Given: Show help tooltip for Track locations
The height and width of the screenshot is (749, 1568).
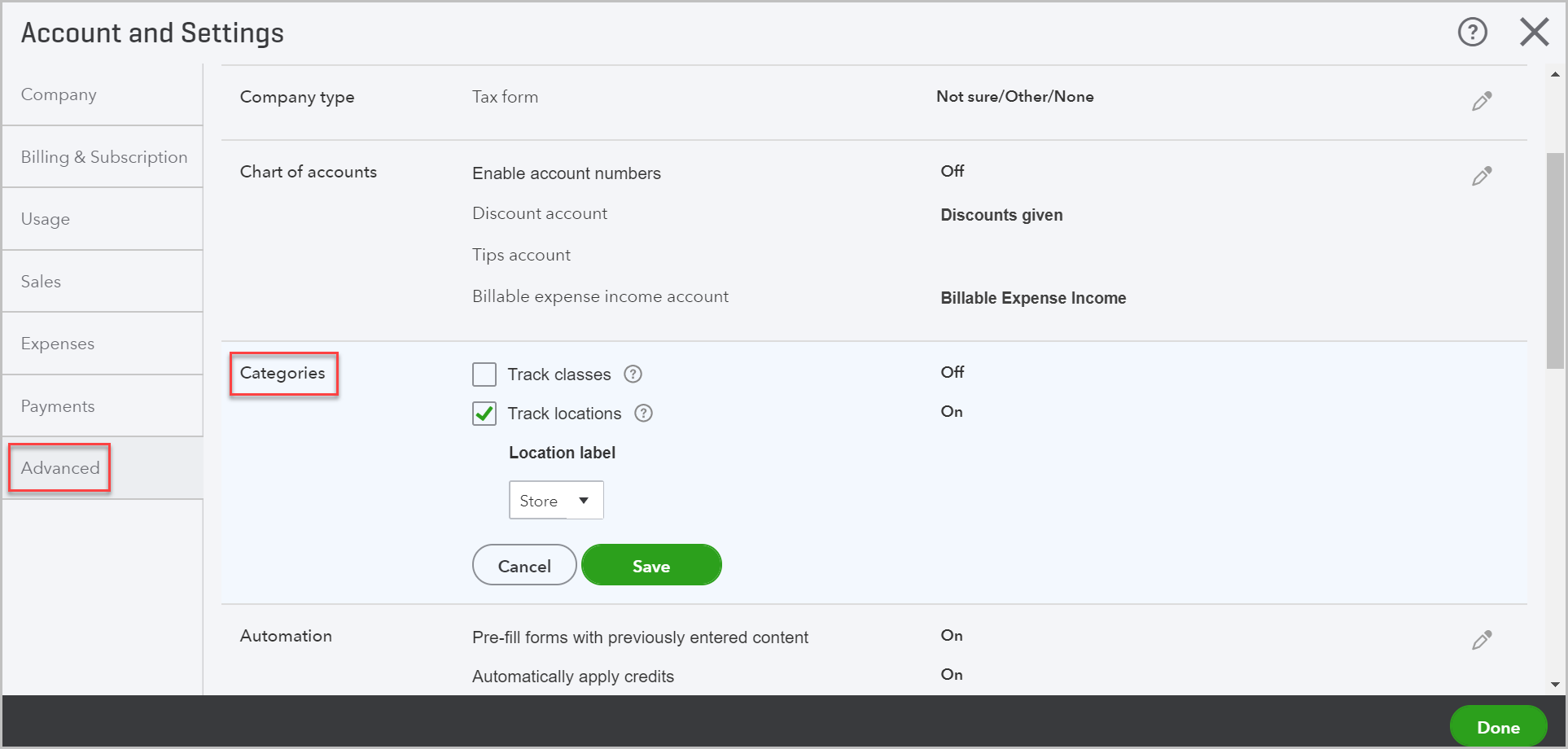Looking at the screenshot, I should pyautogui.click(x=643, y=413).
